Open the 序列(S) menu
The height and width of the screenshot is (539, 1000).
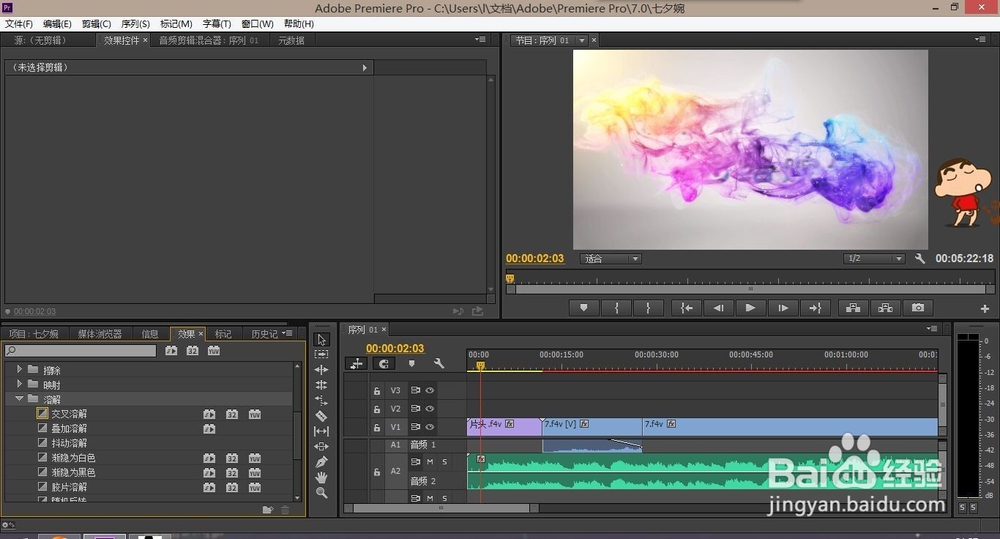coord(135,24)
